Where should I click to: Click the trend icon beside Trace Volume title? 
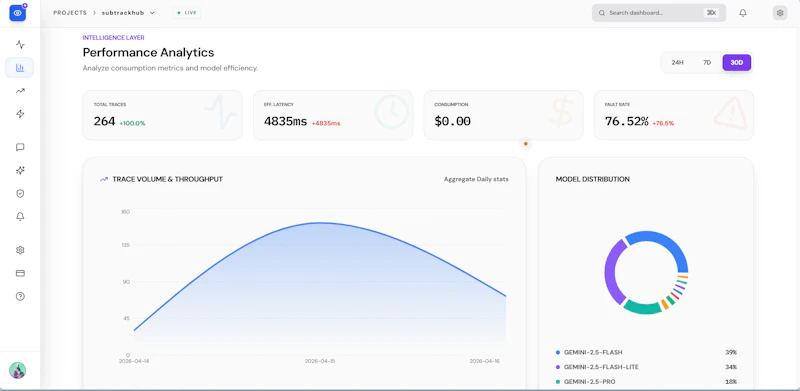click(104, 180)
